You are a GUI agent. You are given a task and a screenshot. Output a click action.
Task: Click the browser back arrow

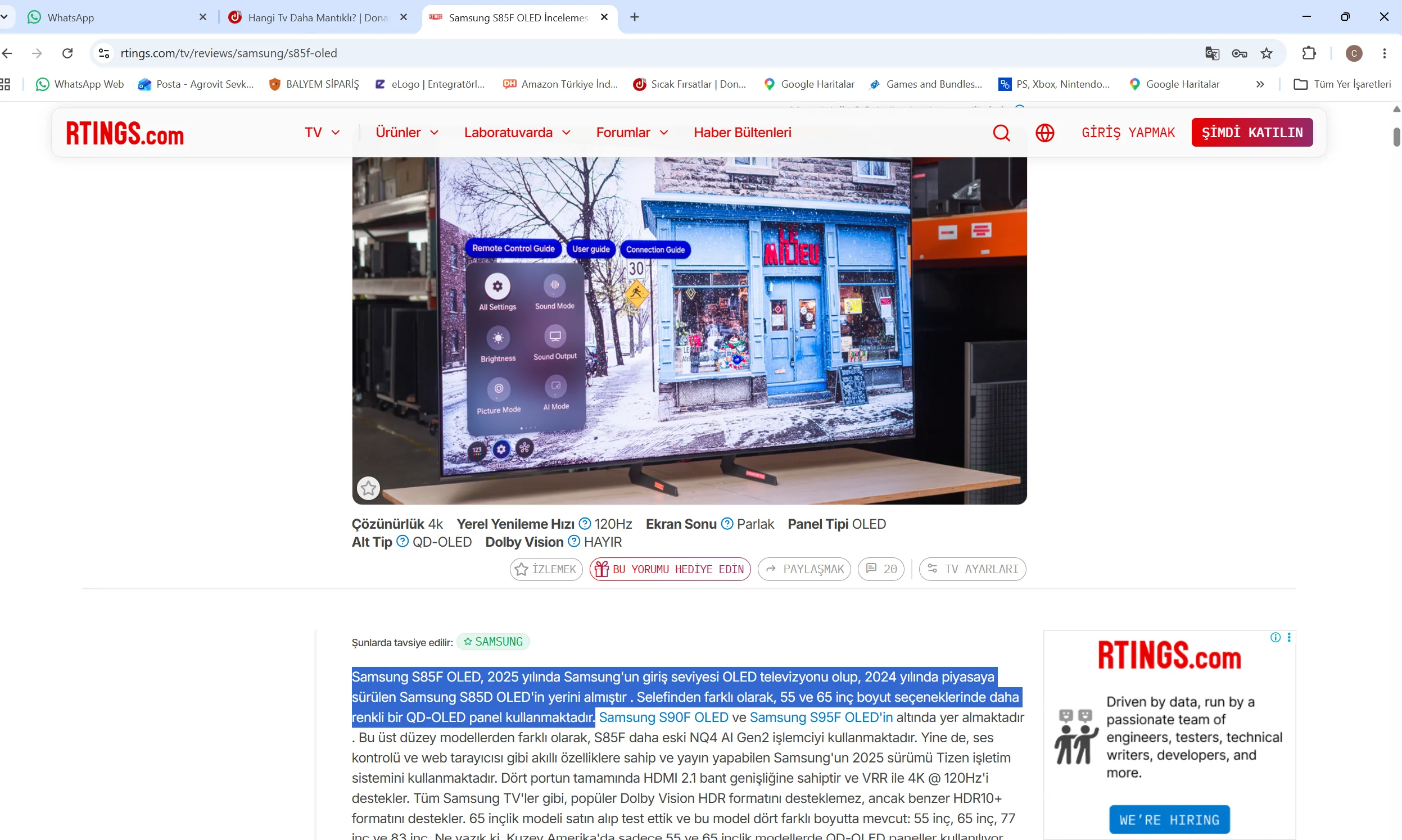click(7, 53)
